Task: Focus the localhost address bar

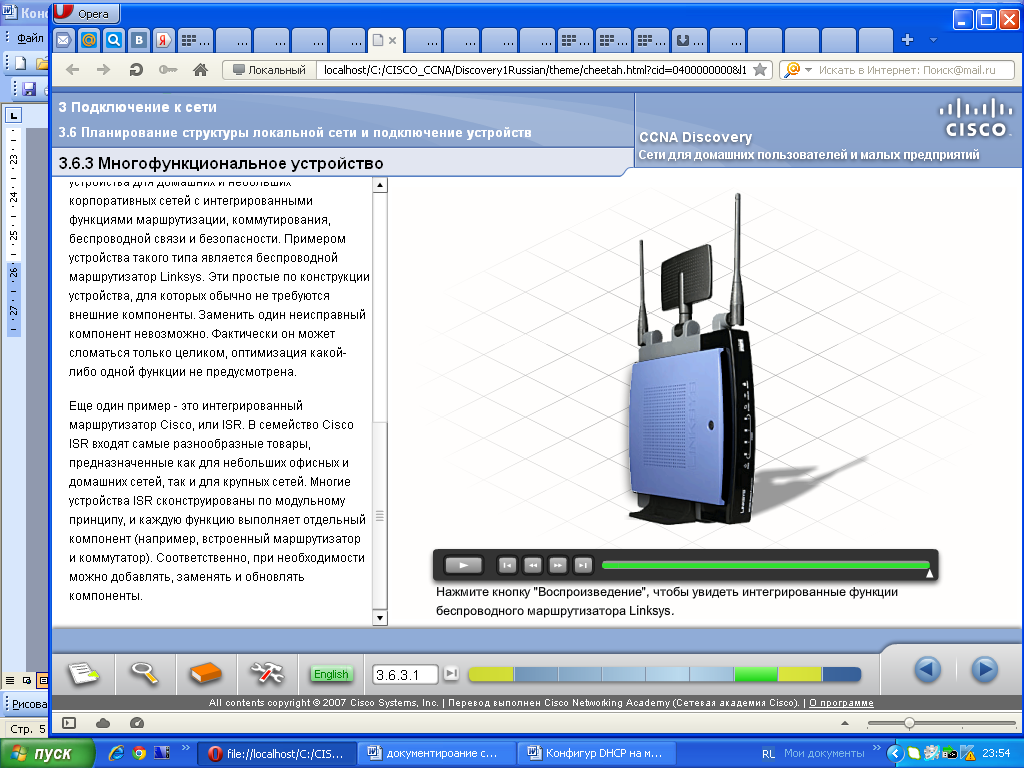Action: pos(534,70)
